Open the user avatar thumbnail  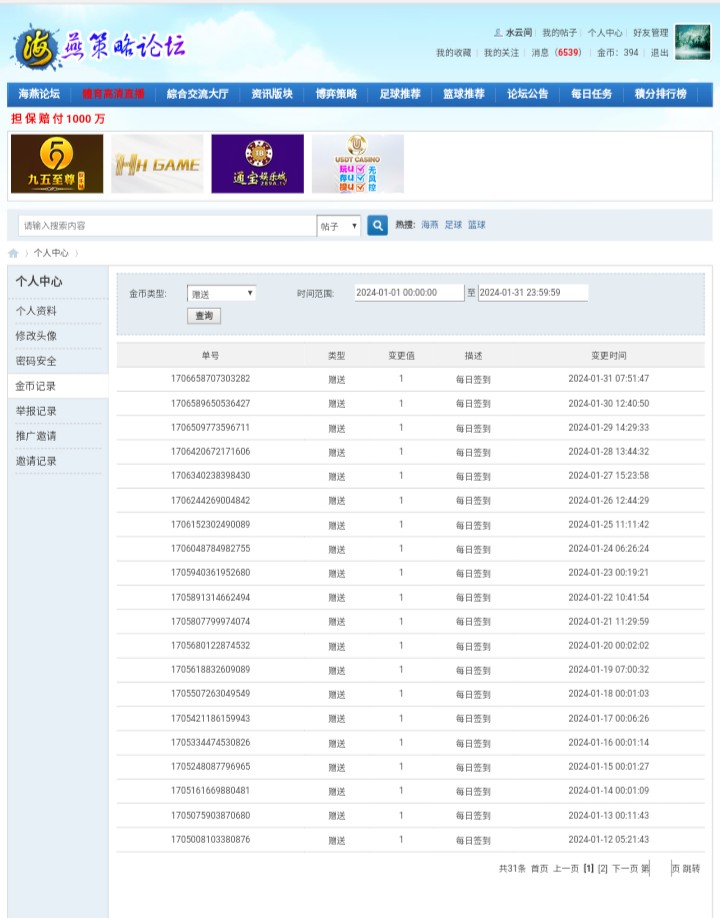coord(692,42)
